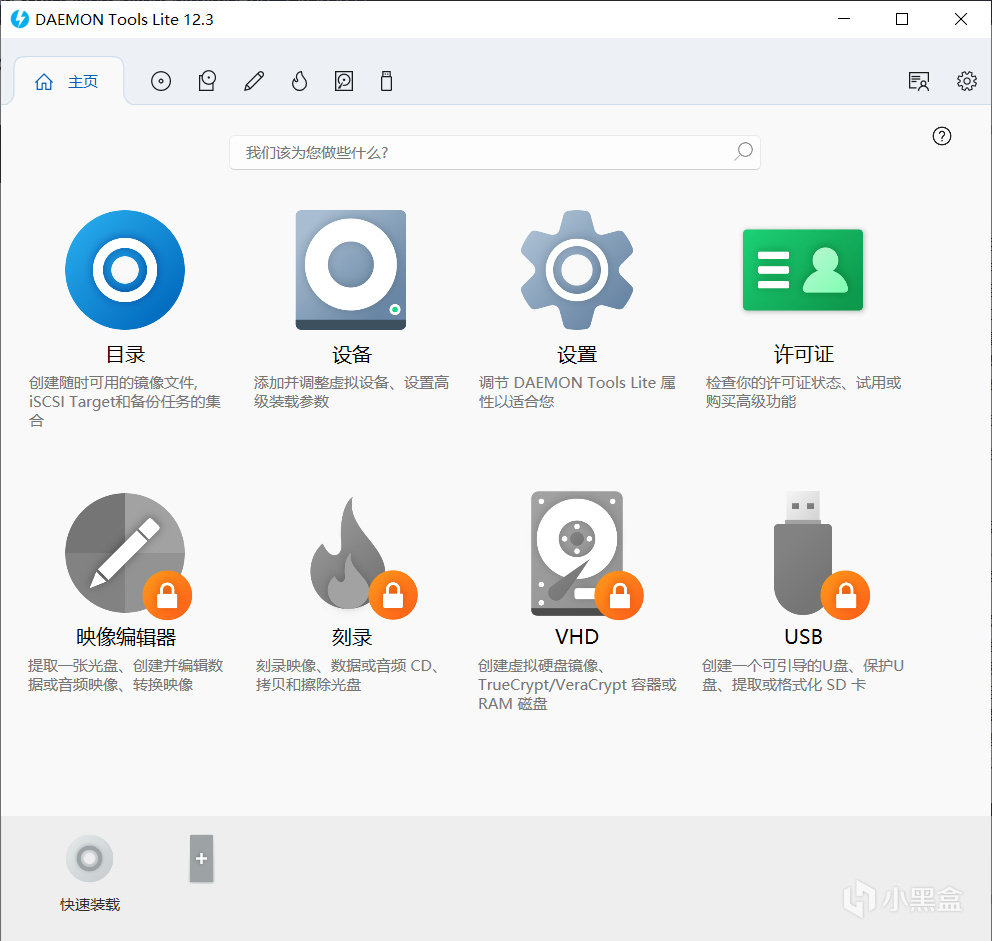
Task: Open the disc images toolbar icon
Action: click(161, 81)
